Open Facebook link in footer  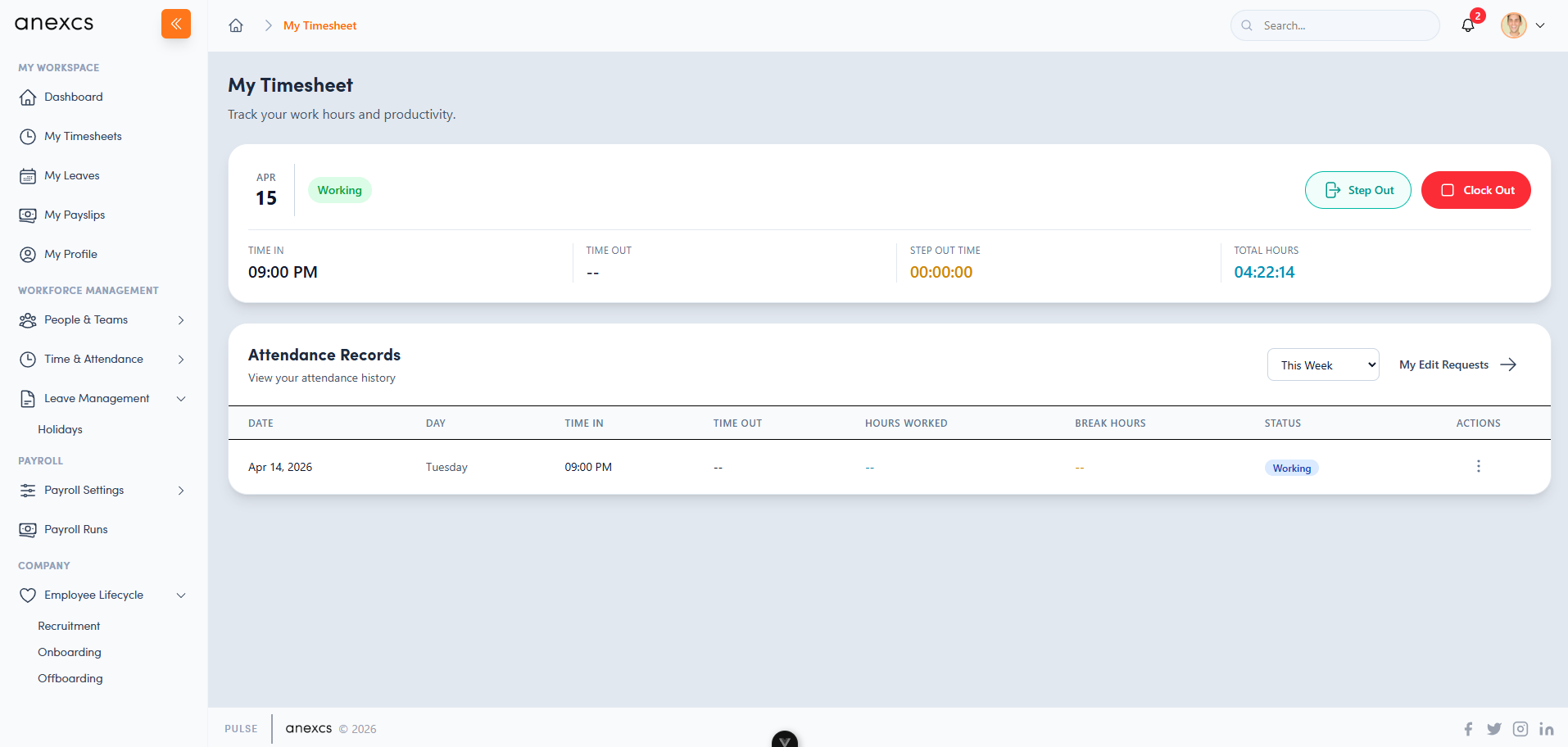point(1468,729)
